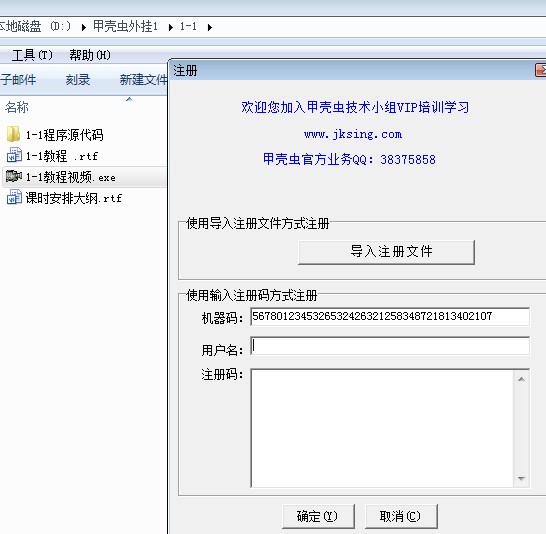
Task: Click the video icon of 1-1教程视频.exe
Action: point(14,176)
